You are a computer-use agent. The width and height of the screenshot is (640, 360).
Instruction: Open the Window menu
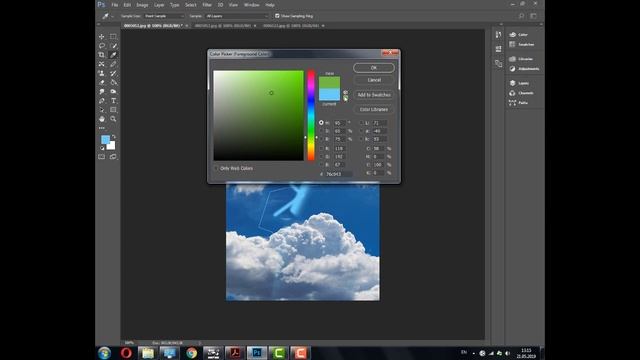point(251,5)
